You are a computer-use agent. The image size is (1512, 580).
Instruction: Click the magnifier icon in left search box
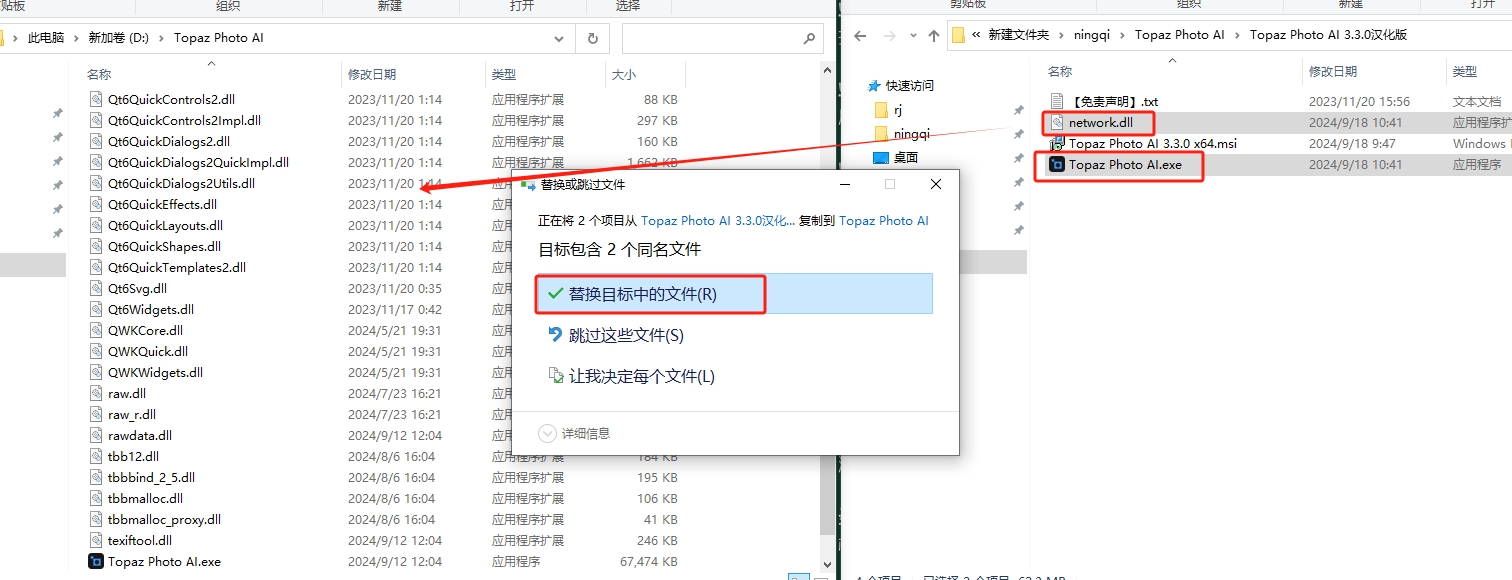click(x=809, y=39)
